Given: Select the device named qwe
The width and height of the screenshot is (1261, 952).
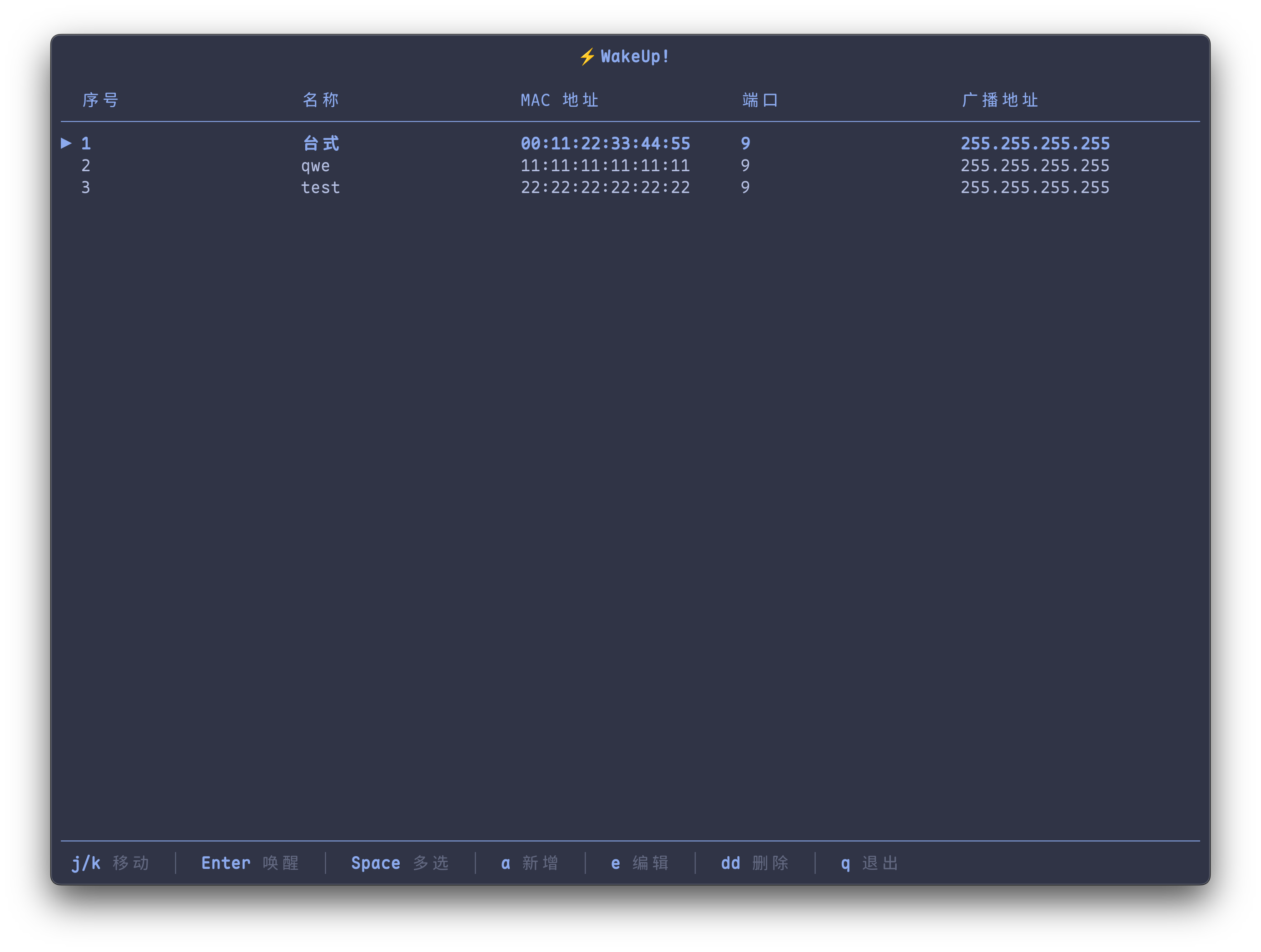Looking at the screenshot, I should pyautogui.click(x=315, y=166).
